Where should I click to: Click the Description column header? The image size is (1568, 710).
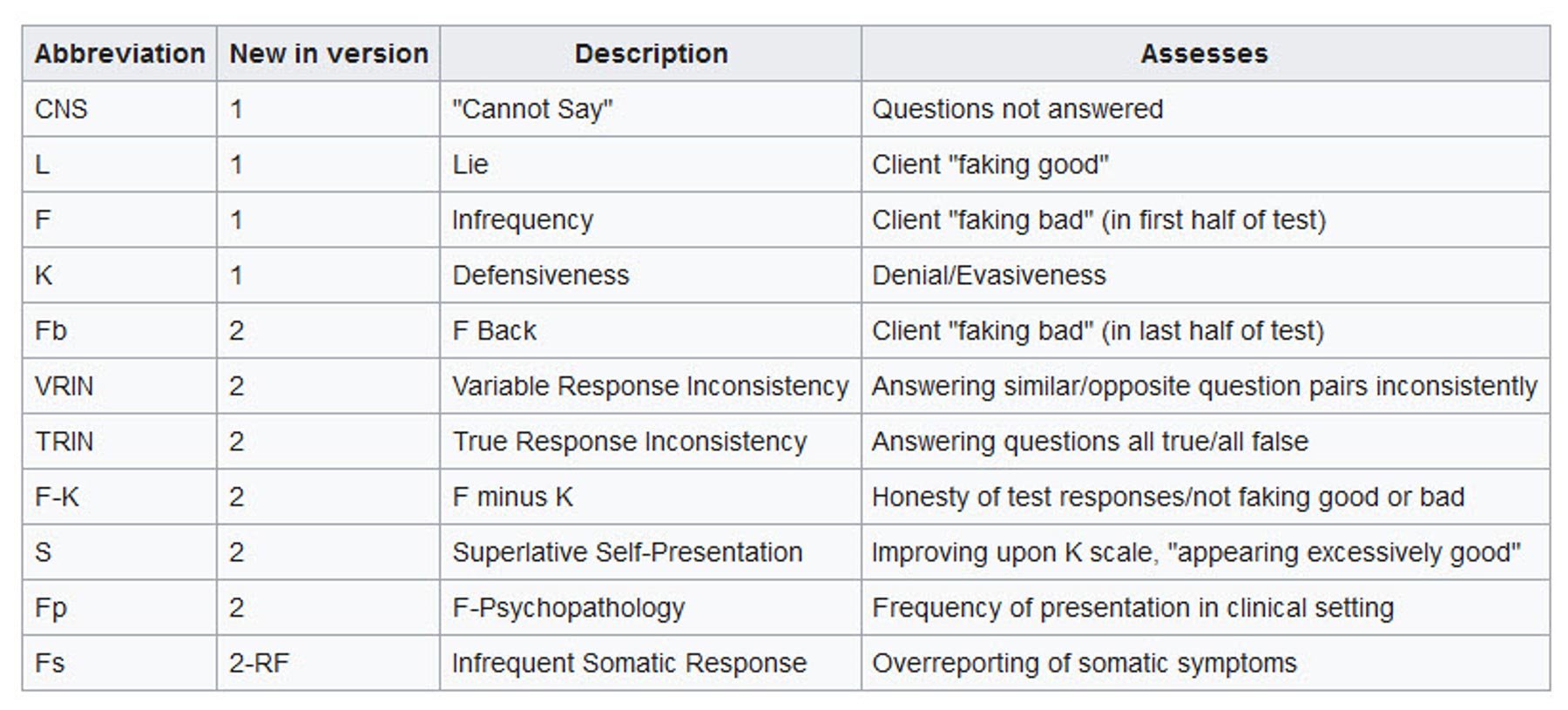coord(651,54)
